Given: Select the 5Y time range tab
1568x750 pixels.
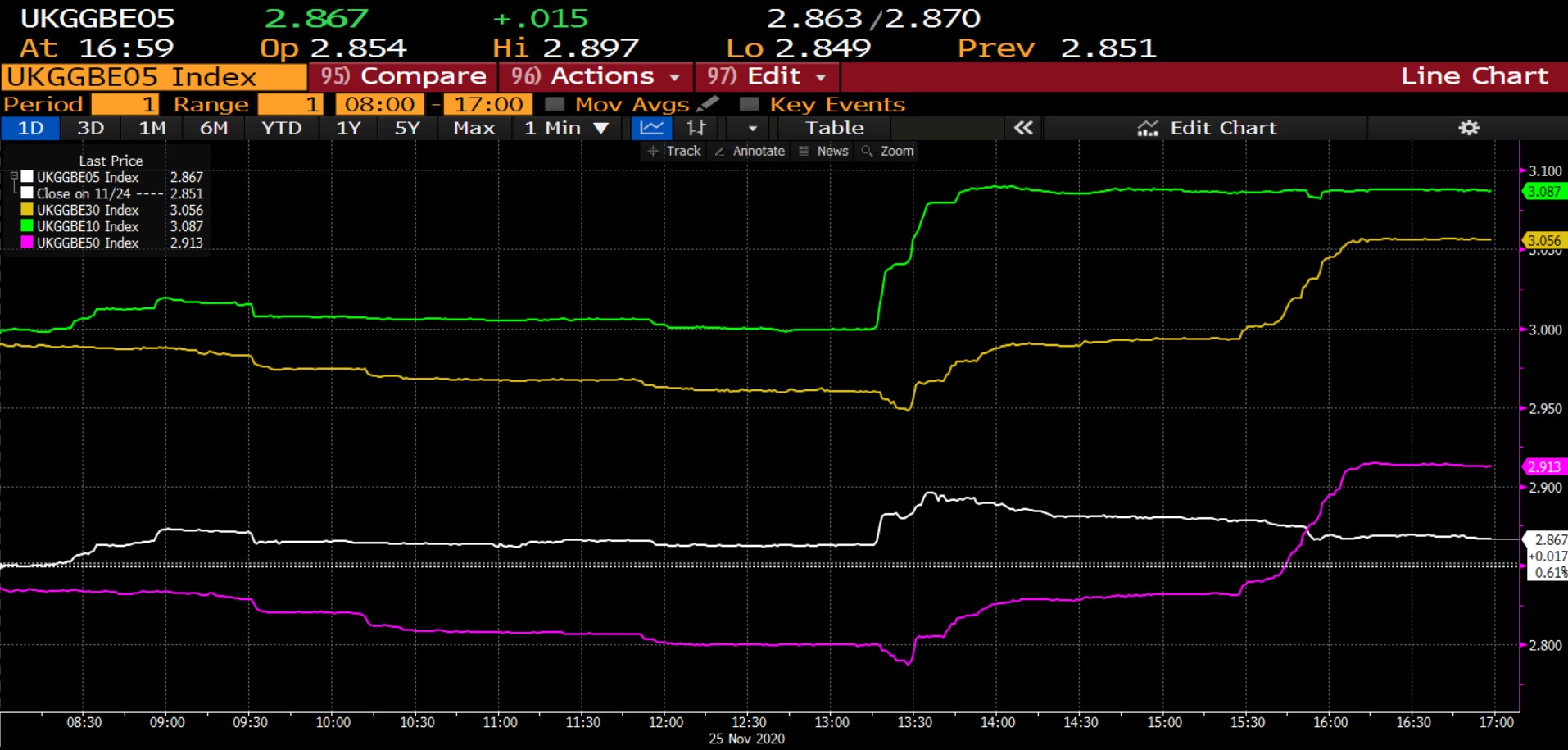Looking at the screenshot, I should coord(406,128).
